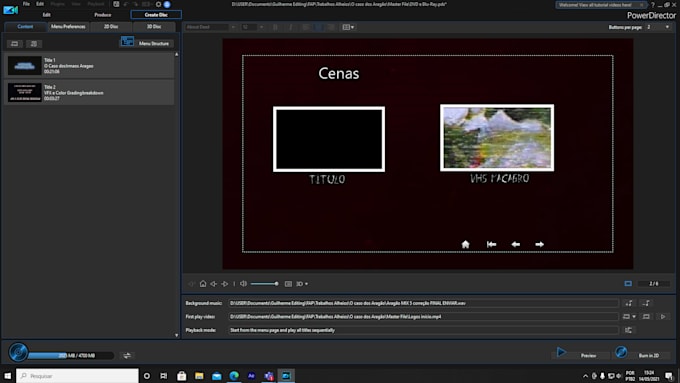Open the 3D mode dropdown under preview
The height and width of the screenshot is (383, 680).
pyautogui.click(x=302, y=284)
